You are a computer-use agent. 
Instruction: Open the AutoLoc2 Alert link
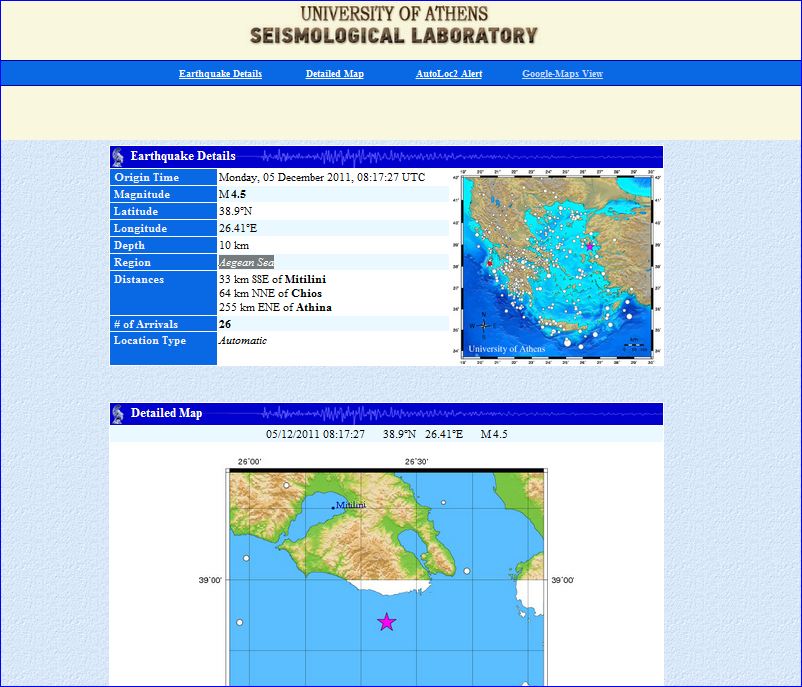click(x=449, y=74)
